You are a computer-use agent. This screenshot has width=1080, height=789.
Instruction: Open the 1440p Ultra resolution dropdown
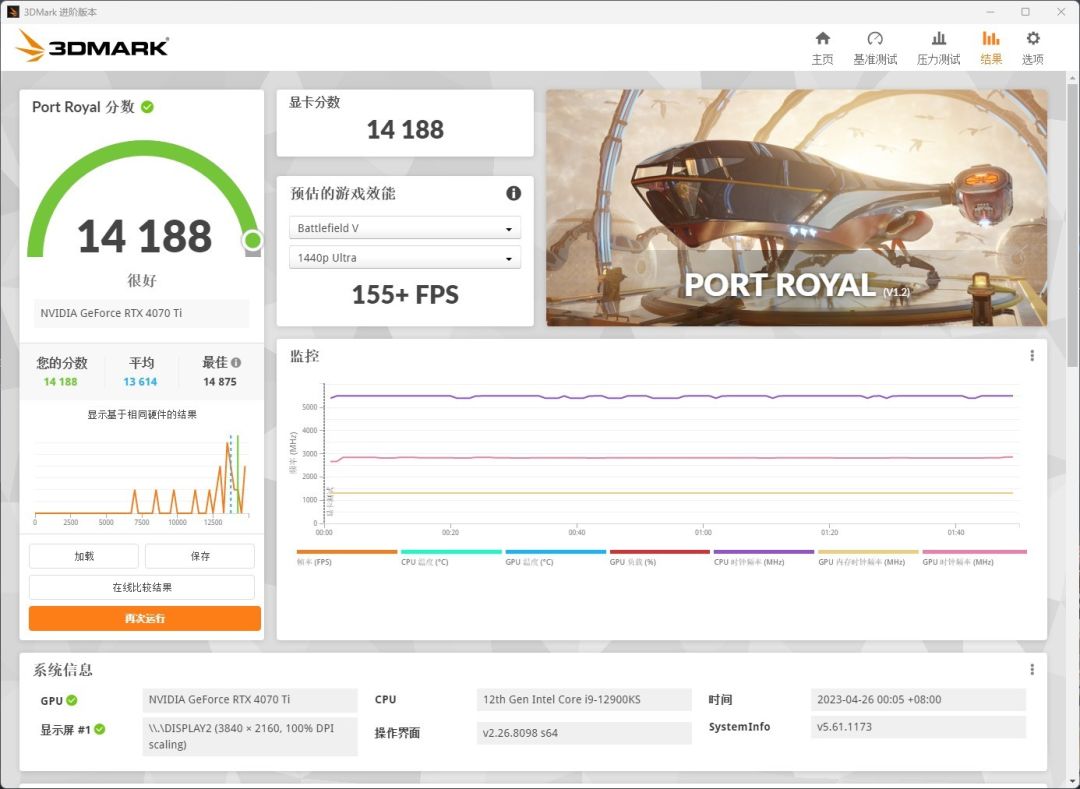coord(405,257)
